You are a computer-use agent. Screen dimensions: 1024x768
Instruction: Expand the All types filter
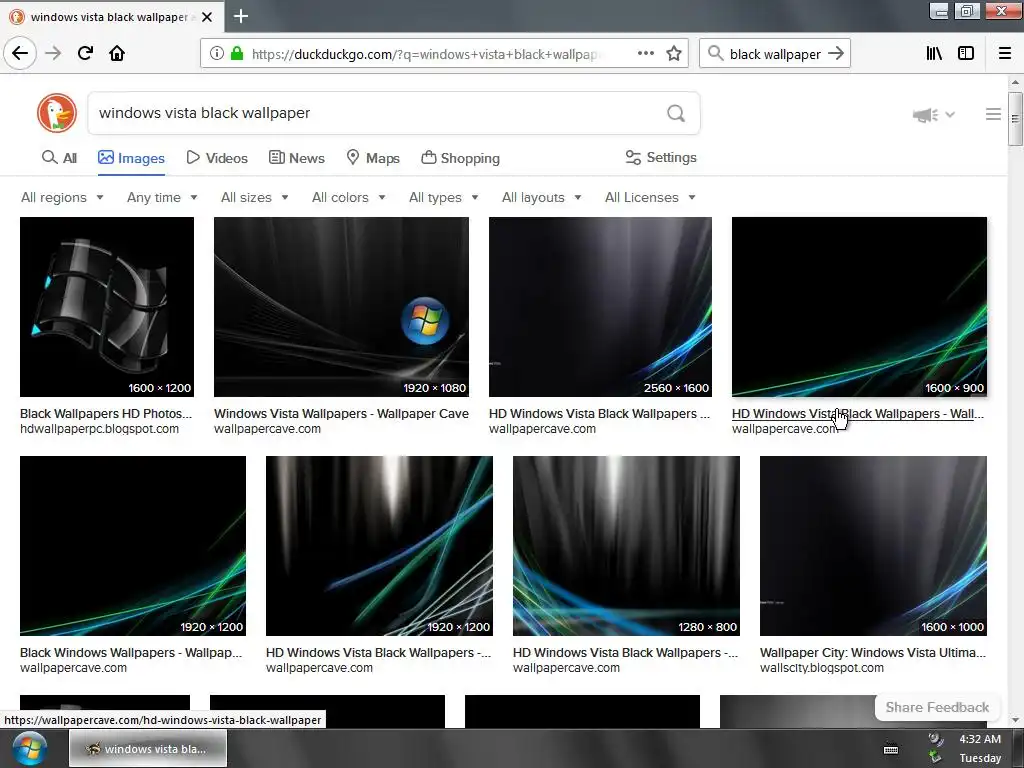click(x=443, y=197)
